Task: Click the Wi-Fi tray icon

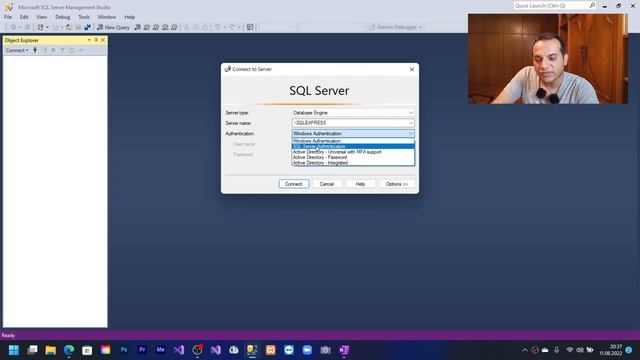Action: pos(570,350)
